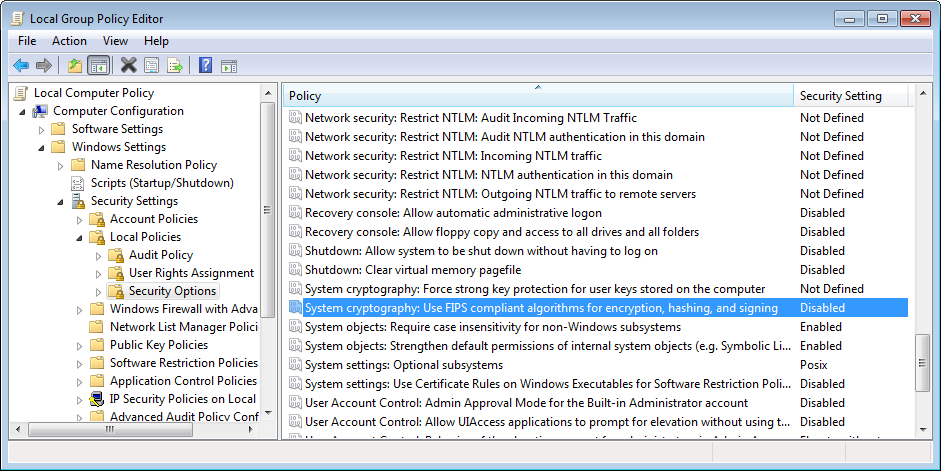The image size is (941, 471).
Task: Click the Back arrow in the toolbar
Action: 20,66
